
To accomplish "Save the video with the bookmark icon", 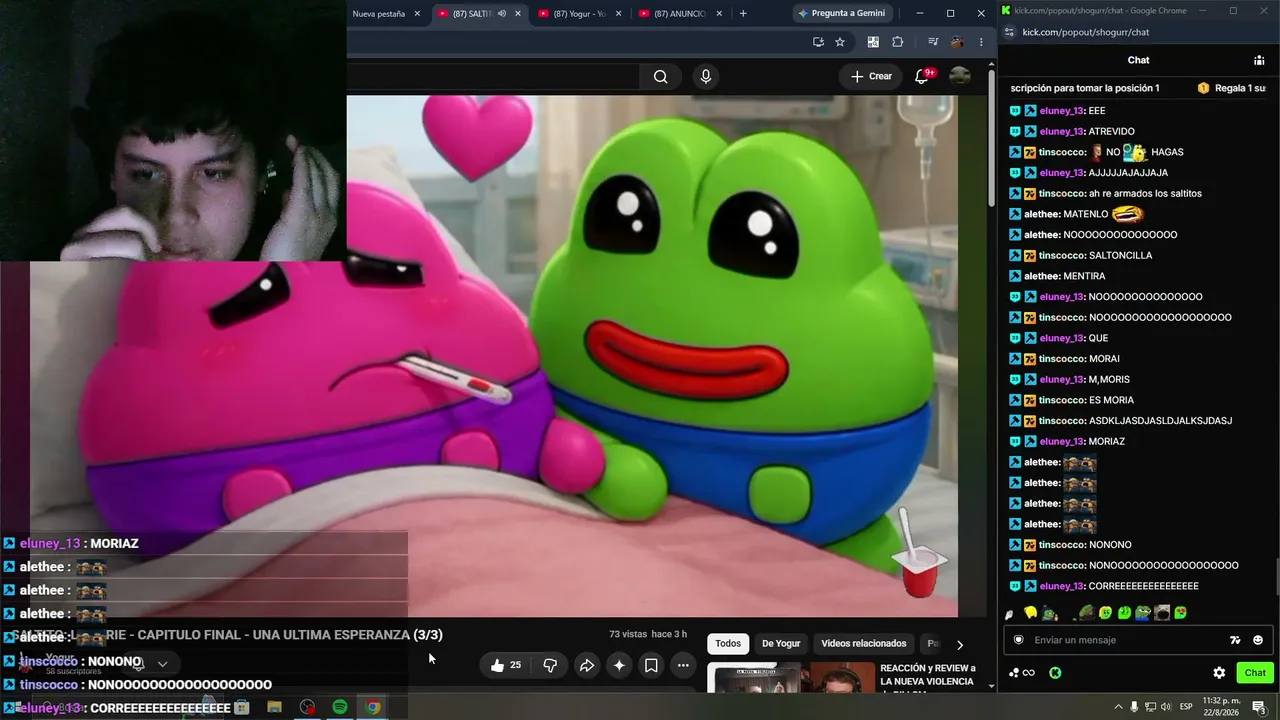I will tap(651, 665).
